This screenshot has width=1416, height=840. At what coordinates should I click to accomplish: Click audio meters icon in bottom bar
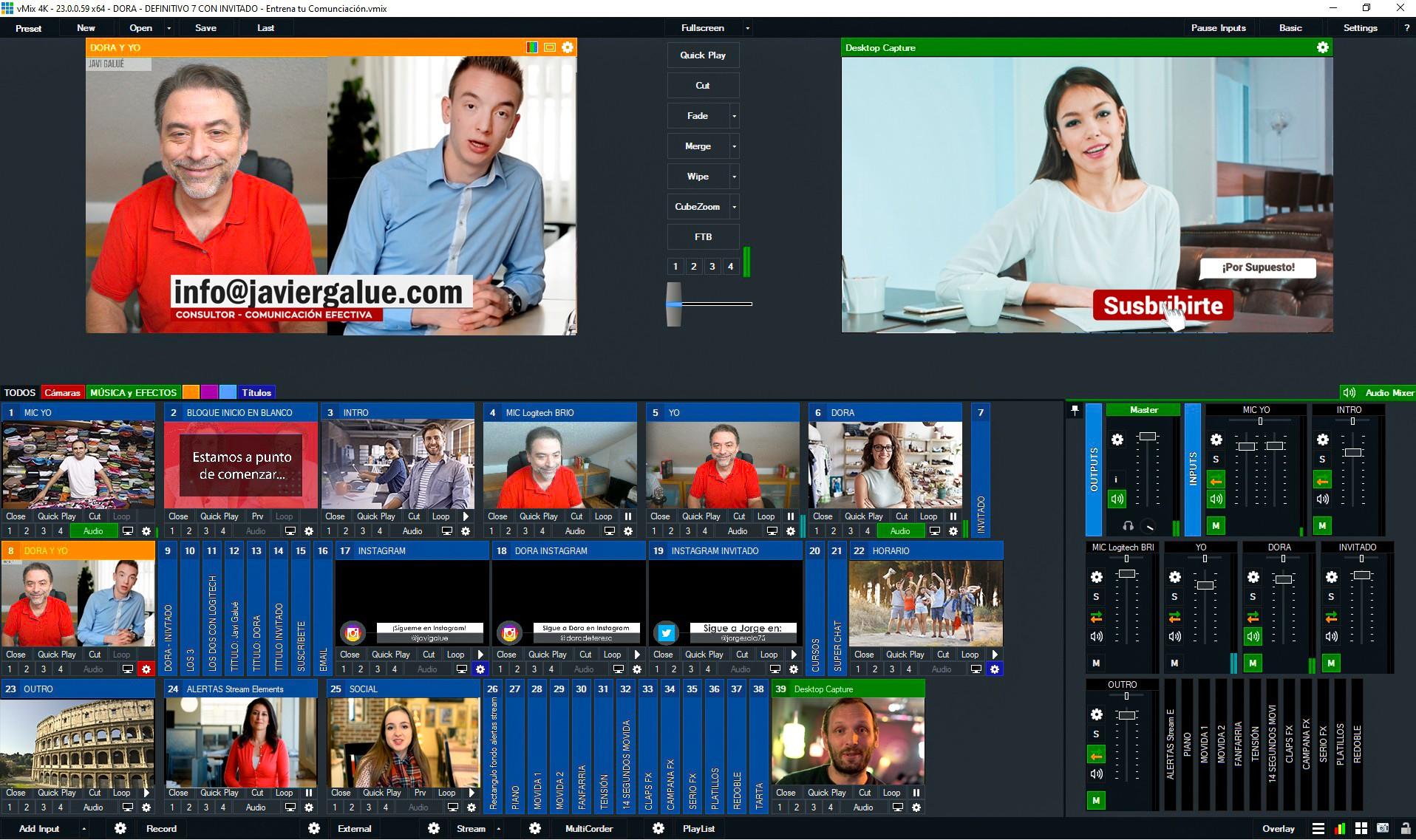1339,828
